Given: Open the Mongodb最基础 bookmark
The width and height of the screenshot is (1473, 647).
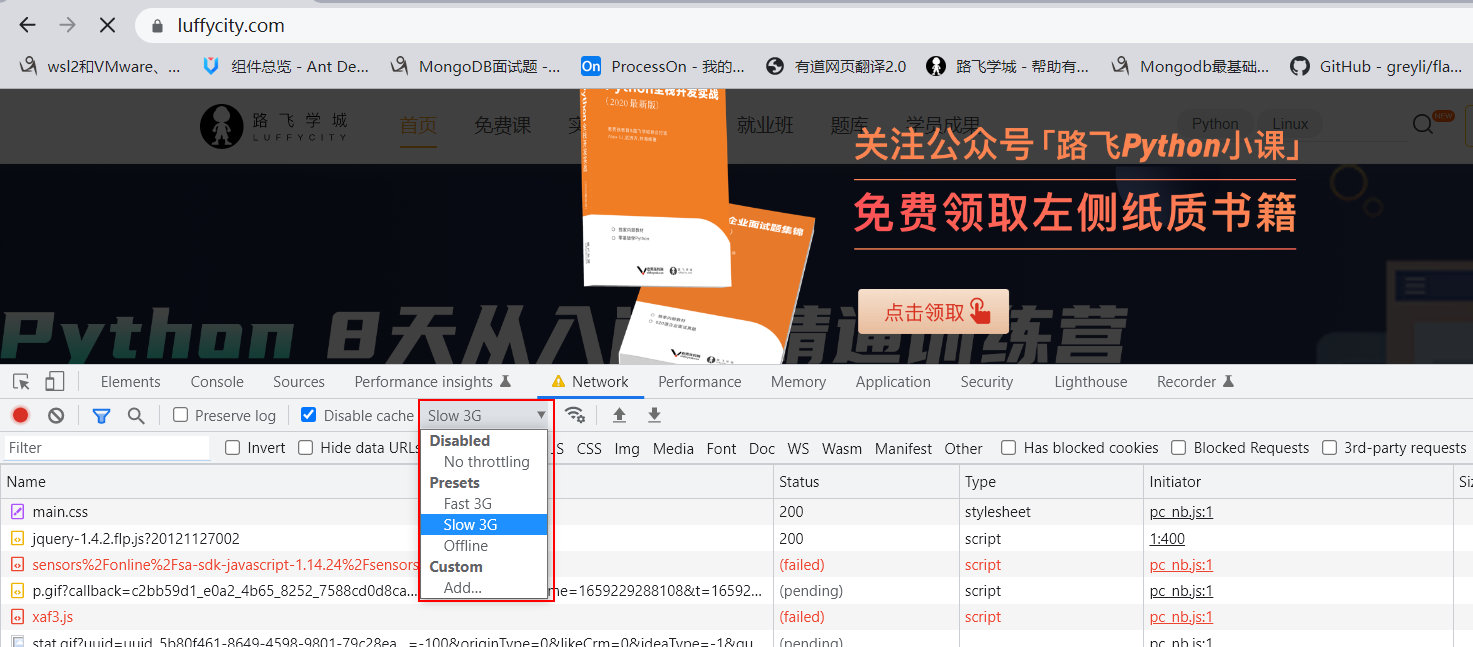Looking at the screenshot, I should click(x=1190, y=66).
